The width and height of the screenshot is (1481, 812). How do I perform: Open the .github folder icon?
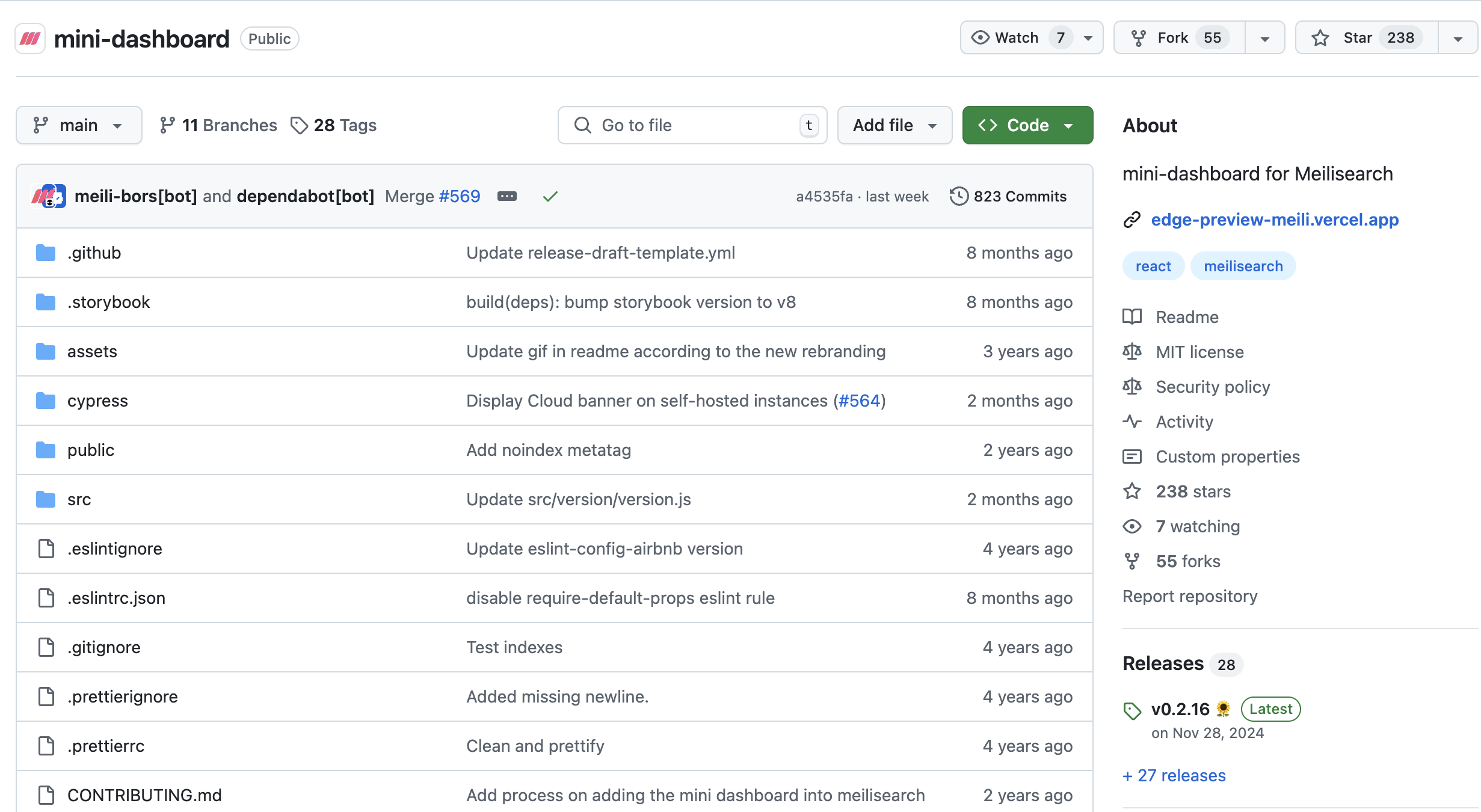click(x=46, y=253)
